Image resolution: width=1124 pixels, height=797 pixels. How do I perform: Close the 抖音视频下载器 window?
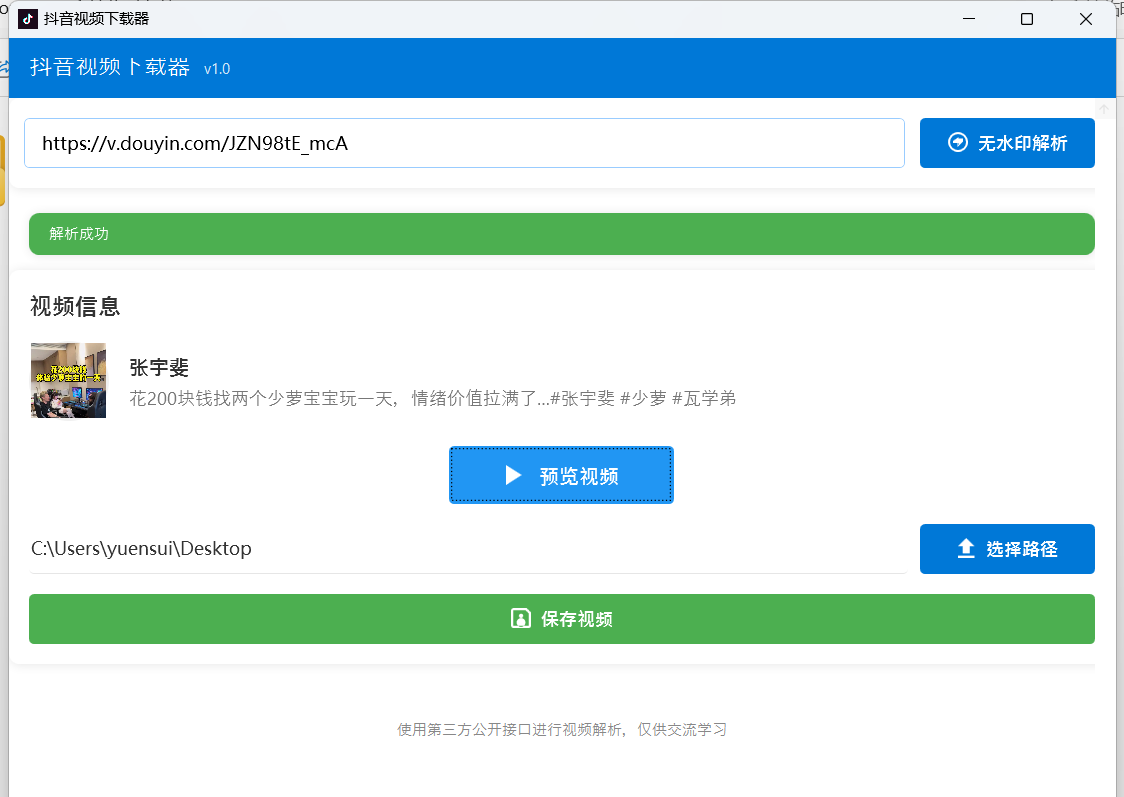1085,19
